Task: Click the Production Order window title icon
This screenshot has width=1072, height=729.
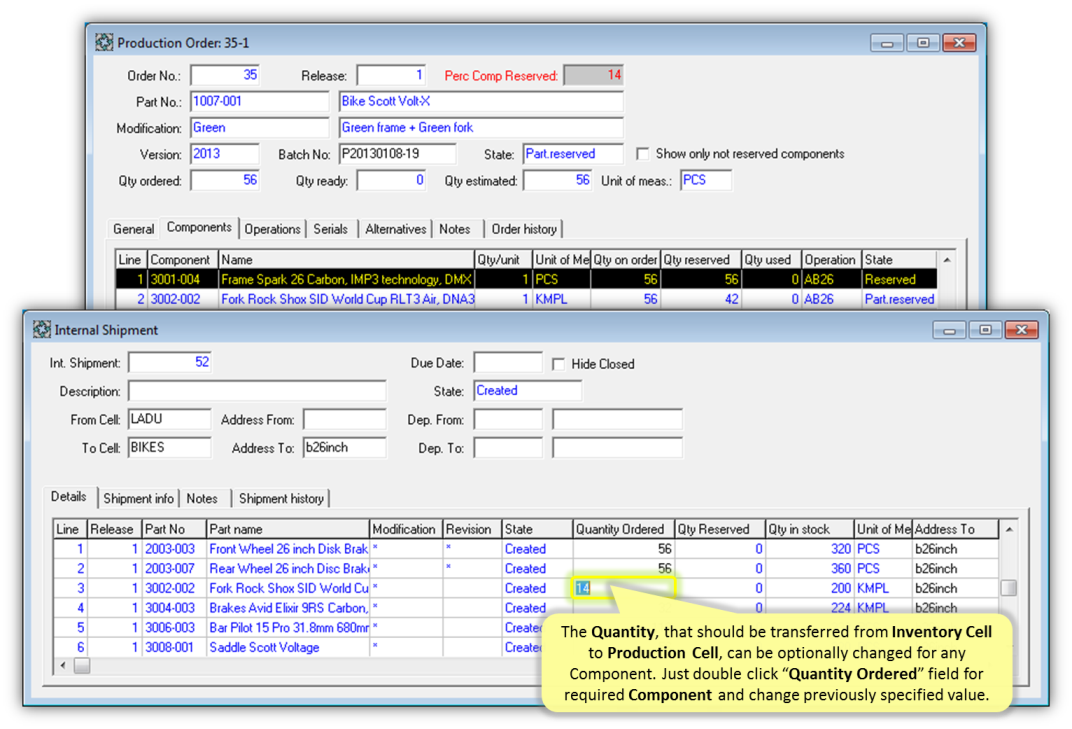Action: pos(104,43)
